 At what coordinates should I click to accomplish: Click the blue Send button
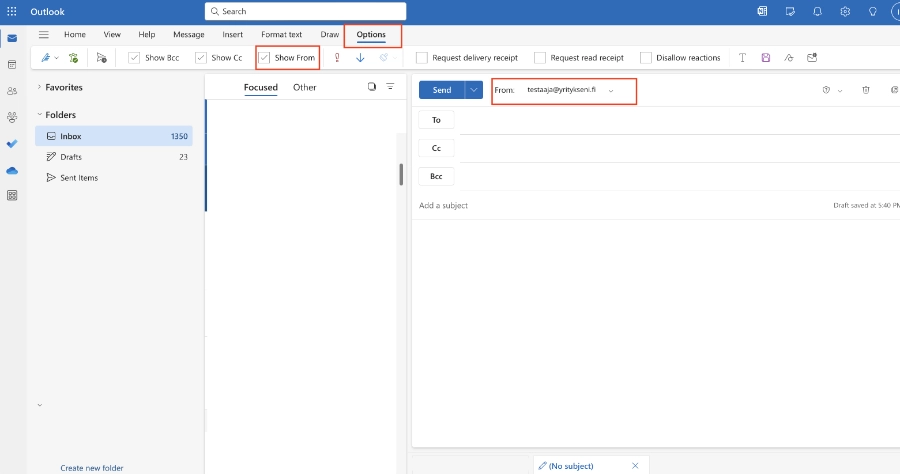(441, 90)
